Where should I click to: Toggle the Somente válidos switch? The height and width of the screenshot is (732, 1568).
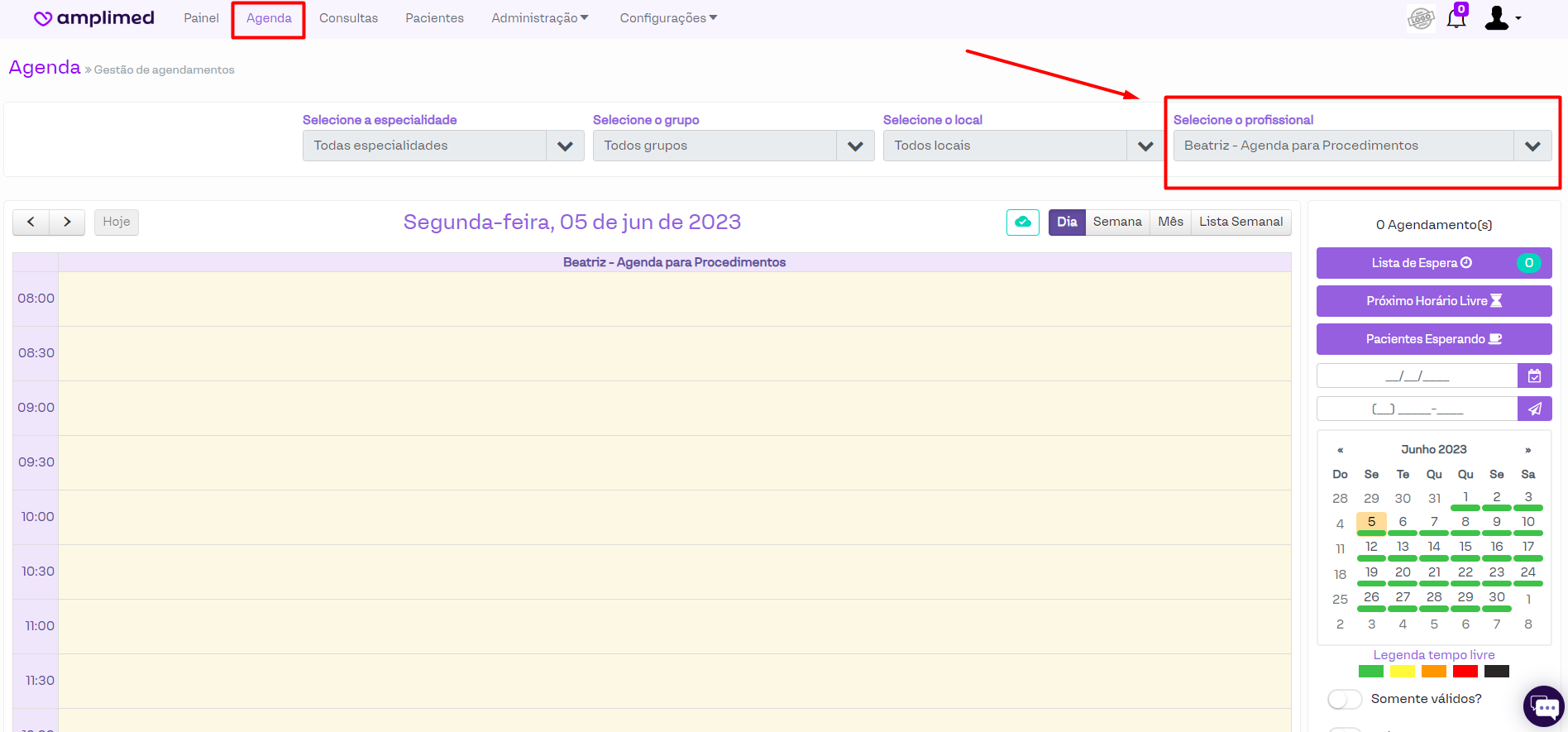point(1344,699)
